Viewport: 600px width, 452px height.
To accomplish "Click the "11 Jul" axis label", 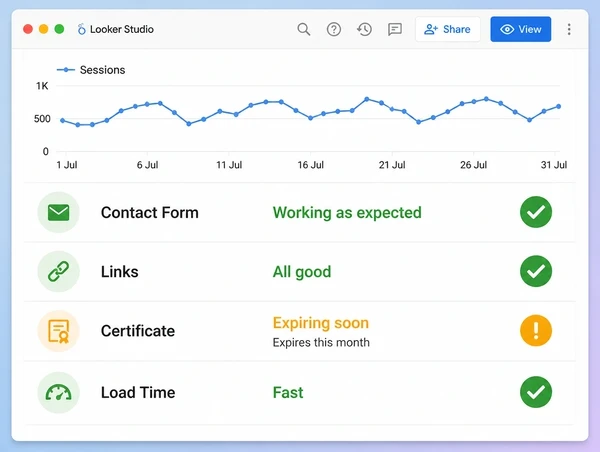I will click(229, 165).
